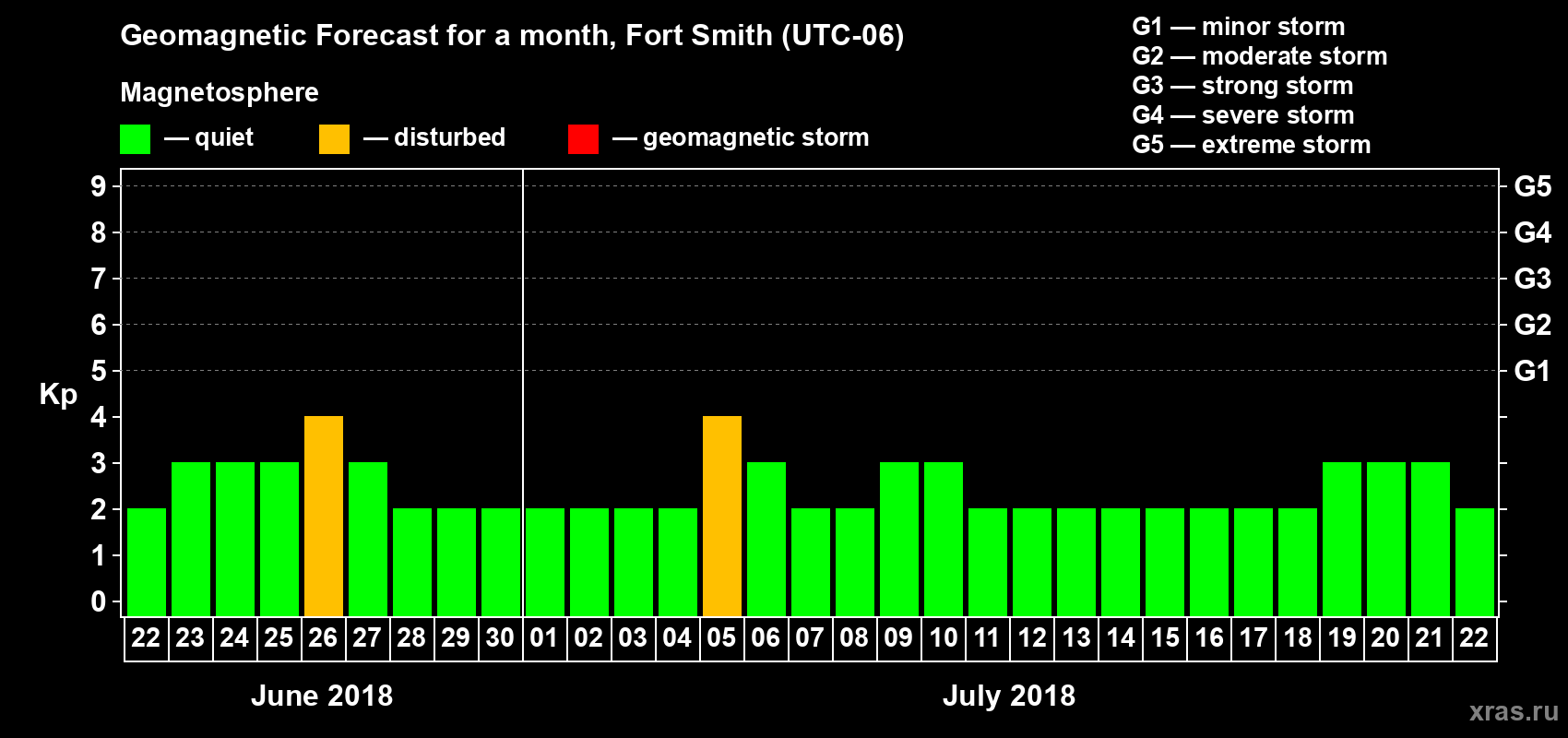Click the green bar for July 01
The image size is (1568, 738).
coord(545,563)
